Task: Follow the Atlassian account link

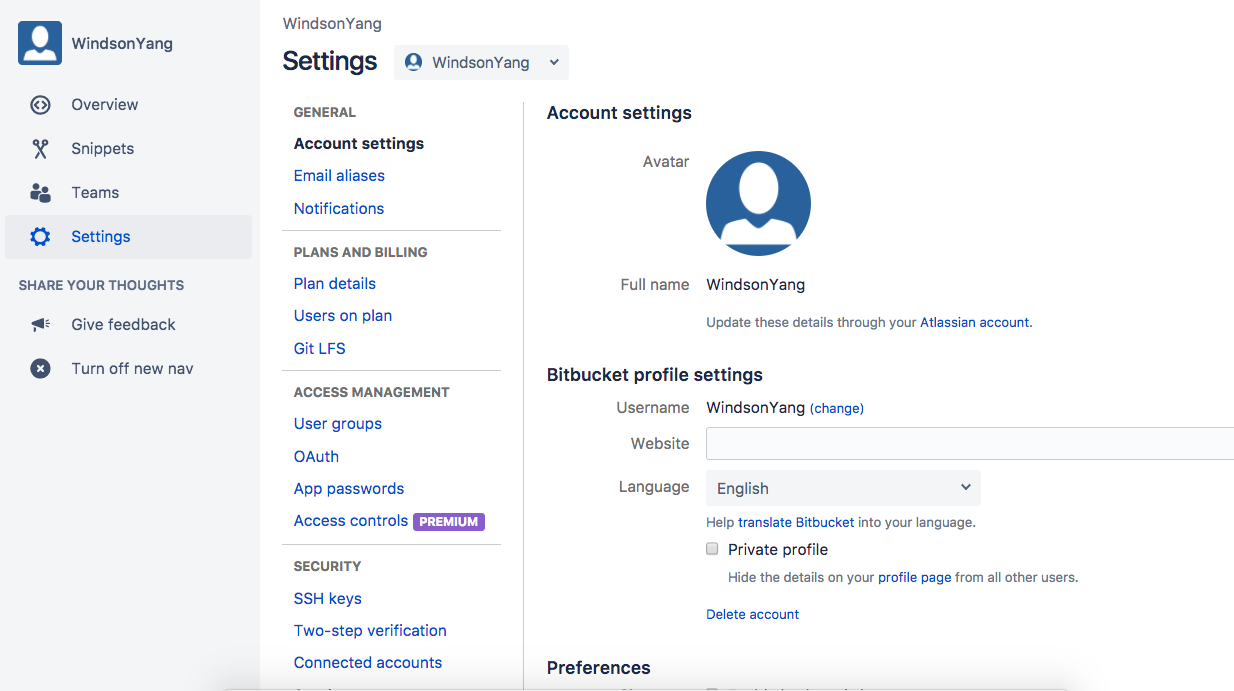Action: [974, 323]
